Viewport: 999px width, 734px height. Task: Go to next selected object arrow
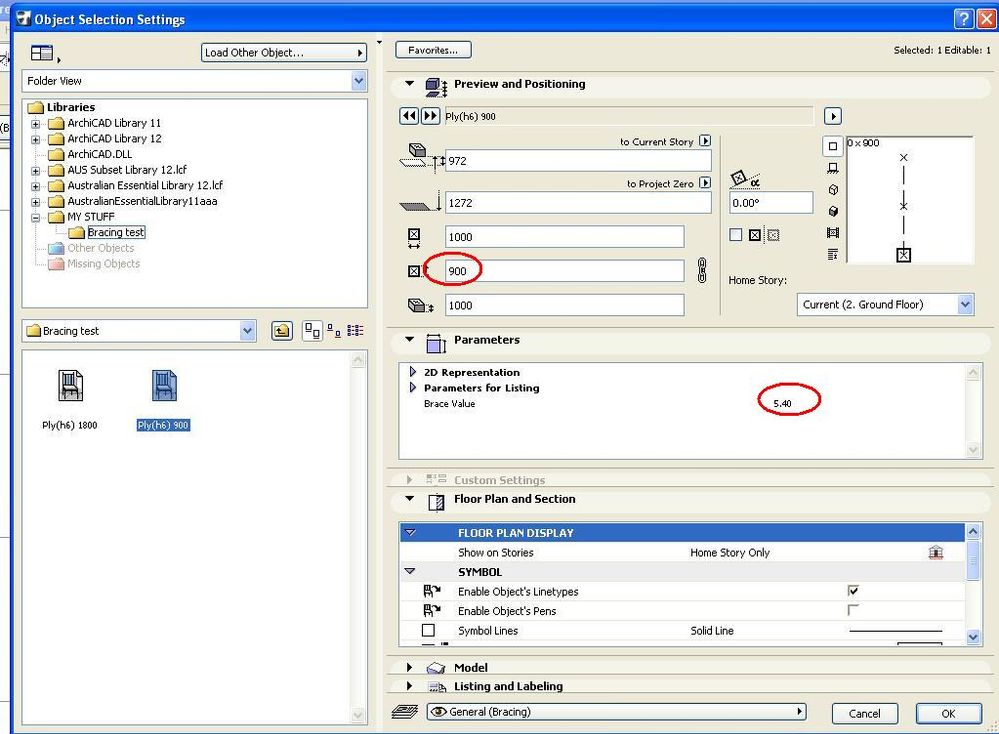(x=431, y=116)
